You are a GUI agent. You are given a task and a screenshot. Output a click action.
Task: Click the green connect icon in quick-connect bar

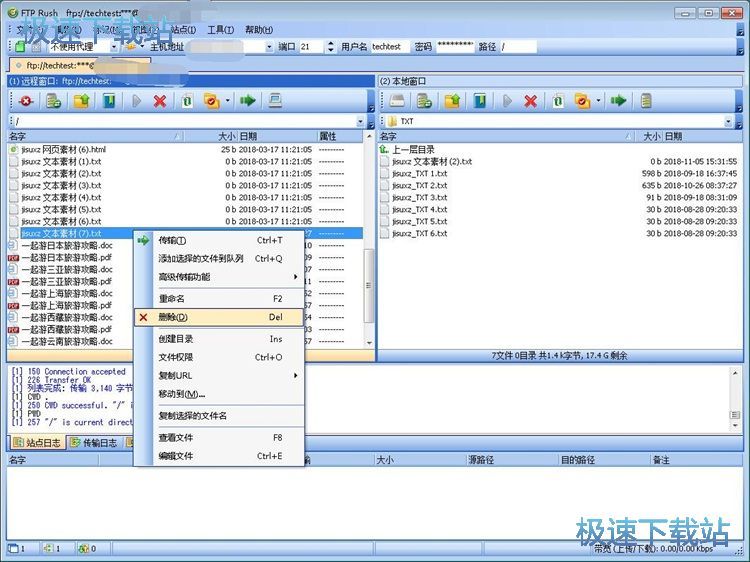coord(20,46)
